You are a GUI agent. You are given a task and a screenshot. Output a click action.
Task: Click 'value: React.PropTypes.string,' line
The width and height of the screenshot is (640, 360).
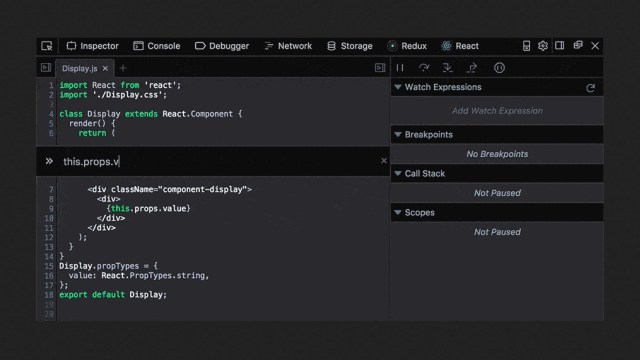click(x=139, y=276)
